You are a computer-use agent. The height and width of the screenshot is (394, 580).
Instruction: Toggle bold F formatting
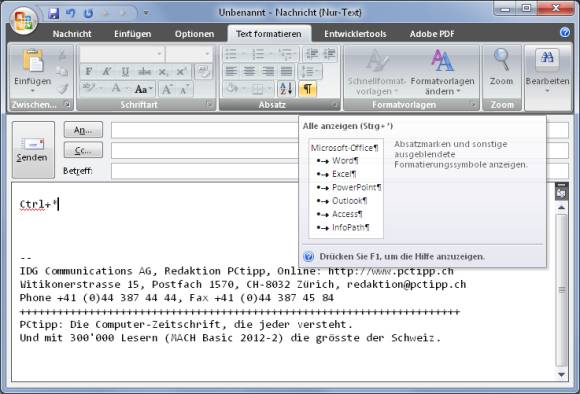tap(88, 71)
